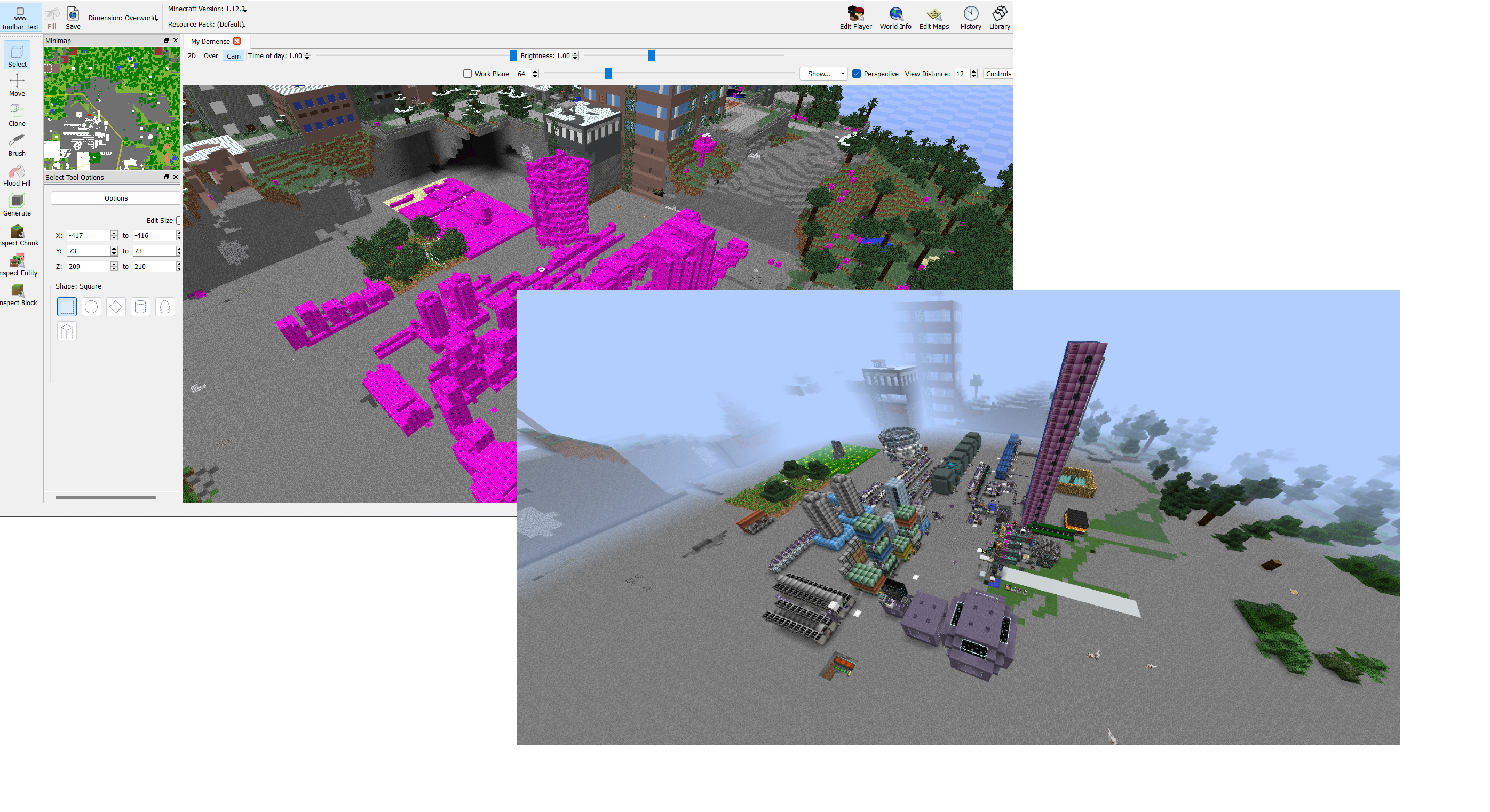This screenshot has height=812, width=1490.
Task: Step the Work Plane height spinner
Action: [535, 74]
